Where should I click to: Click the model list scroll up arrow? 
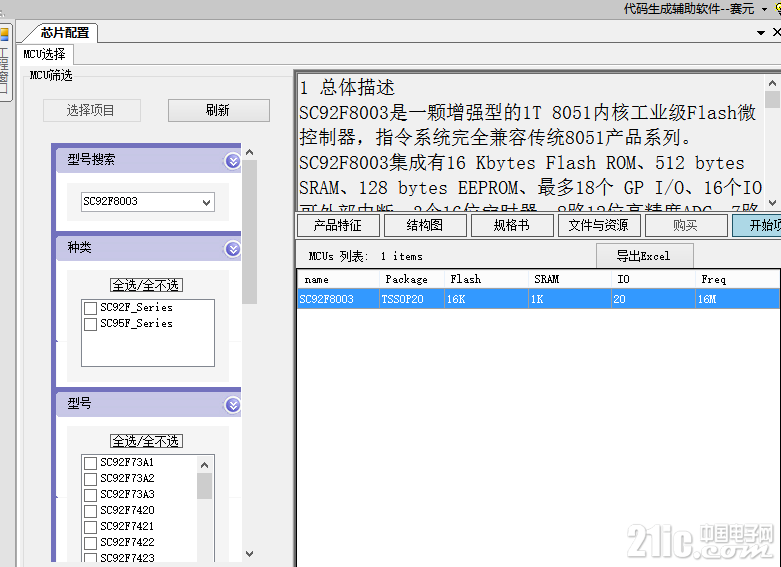pyautogui.click(x=204, y=465)
